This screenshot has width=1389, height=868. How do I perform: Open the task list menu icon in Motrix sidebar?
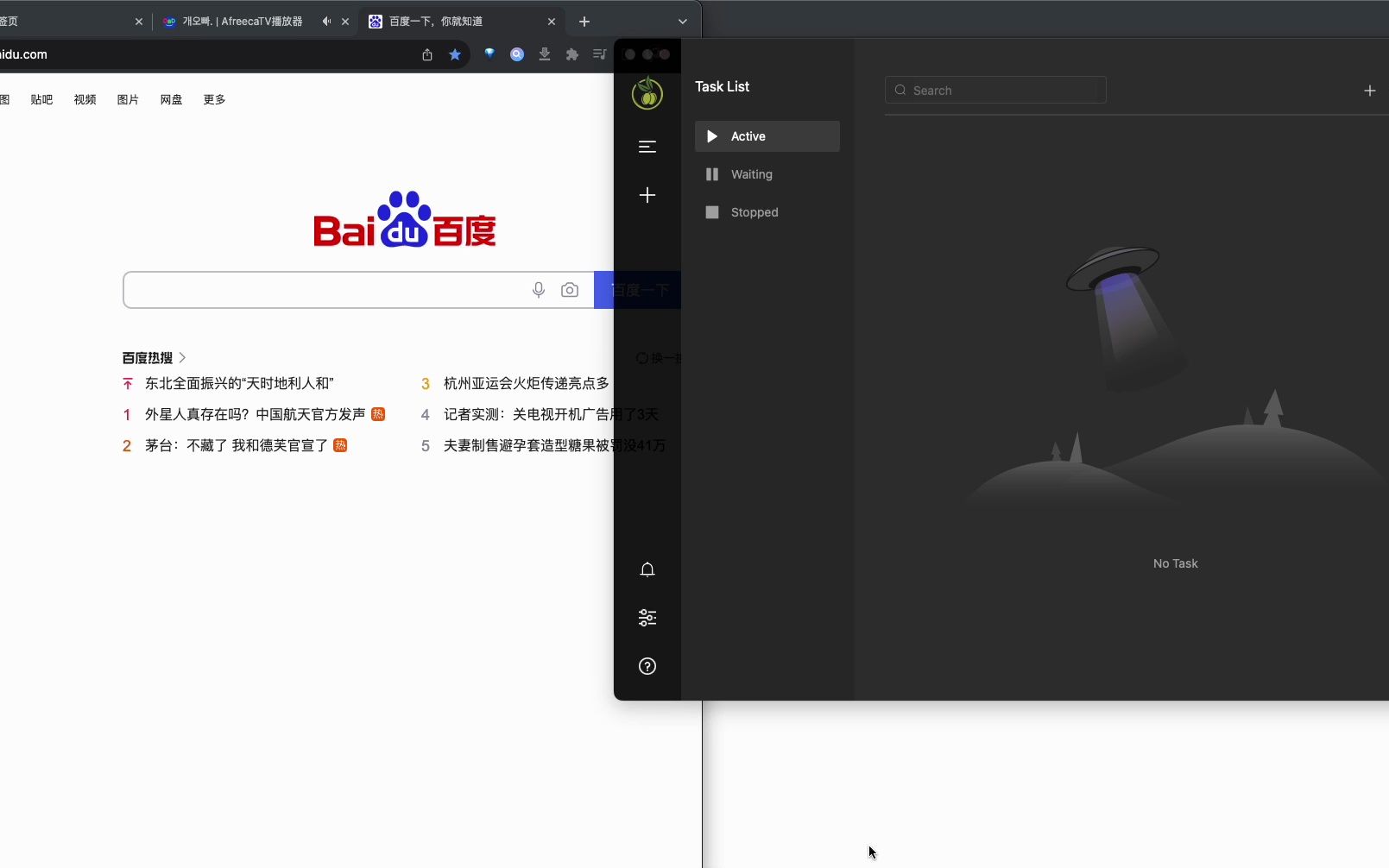tap(647, 147)
